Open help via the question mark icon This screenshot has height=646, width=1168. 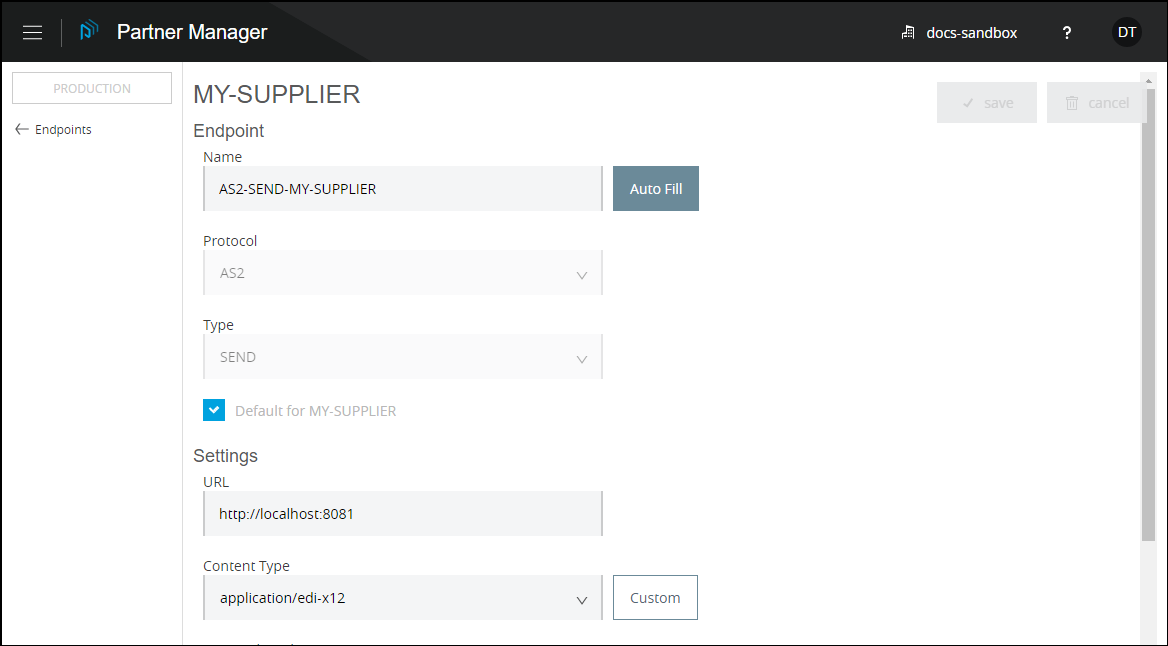point(1066,32)
